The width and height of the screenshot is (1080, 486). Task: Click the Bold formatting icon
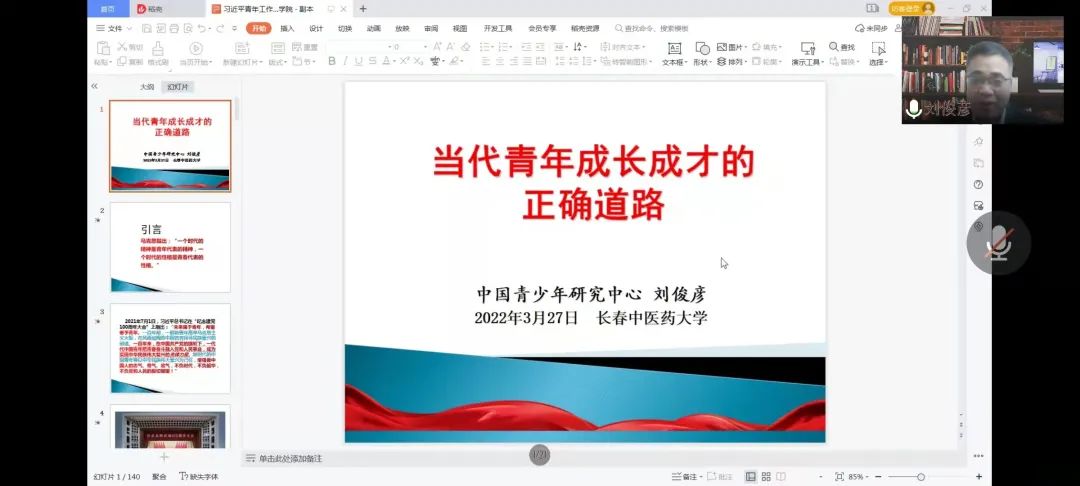[x=332, y=62]
